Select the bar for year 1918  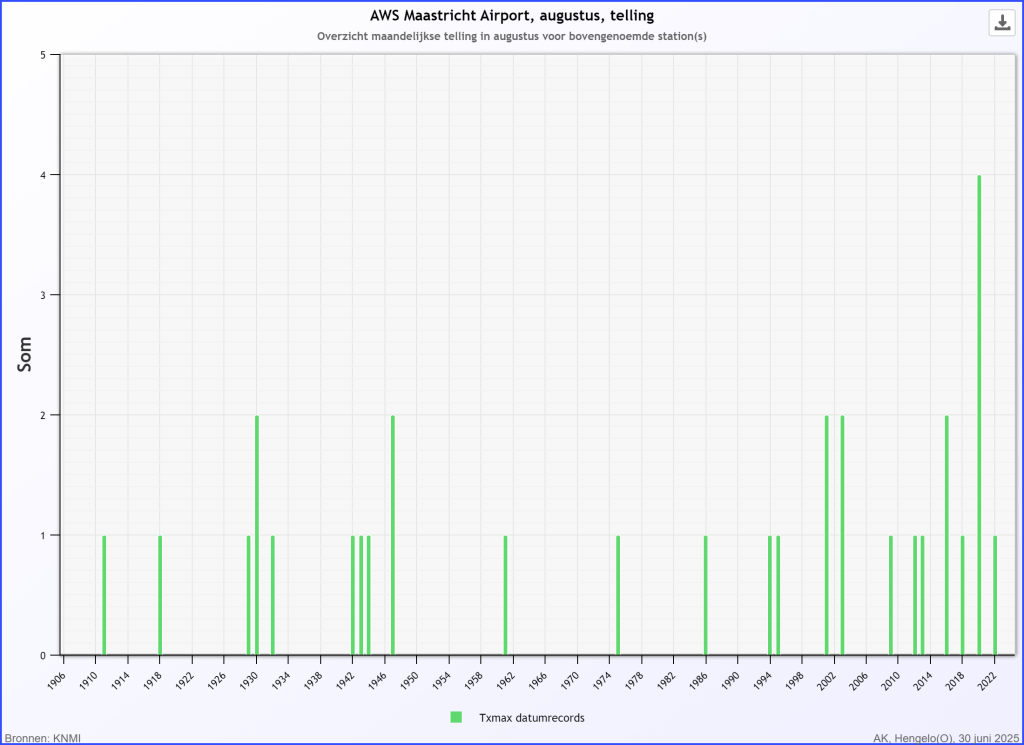click(160, 595)
